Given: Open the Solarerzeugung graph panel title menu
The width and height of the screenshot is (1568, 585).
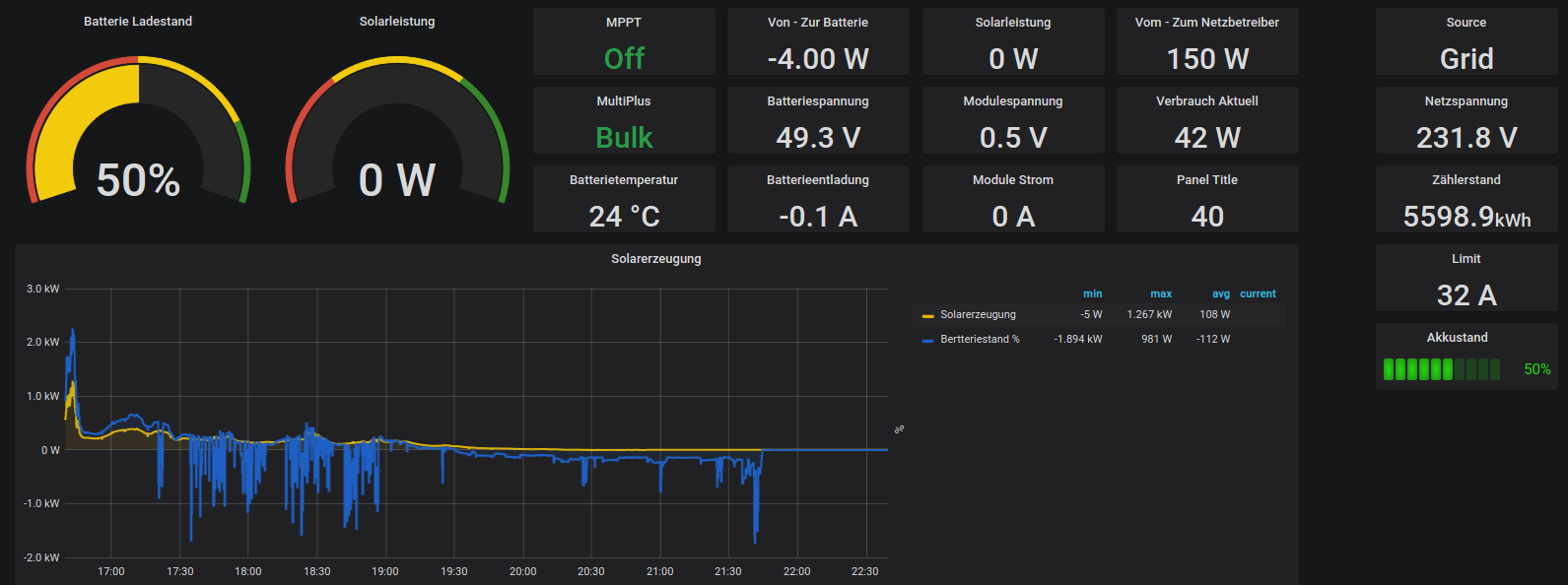Looking at the screenshot, I should pos(655,259).
